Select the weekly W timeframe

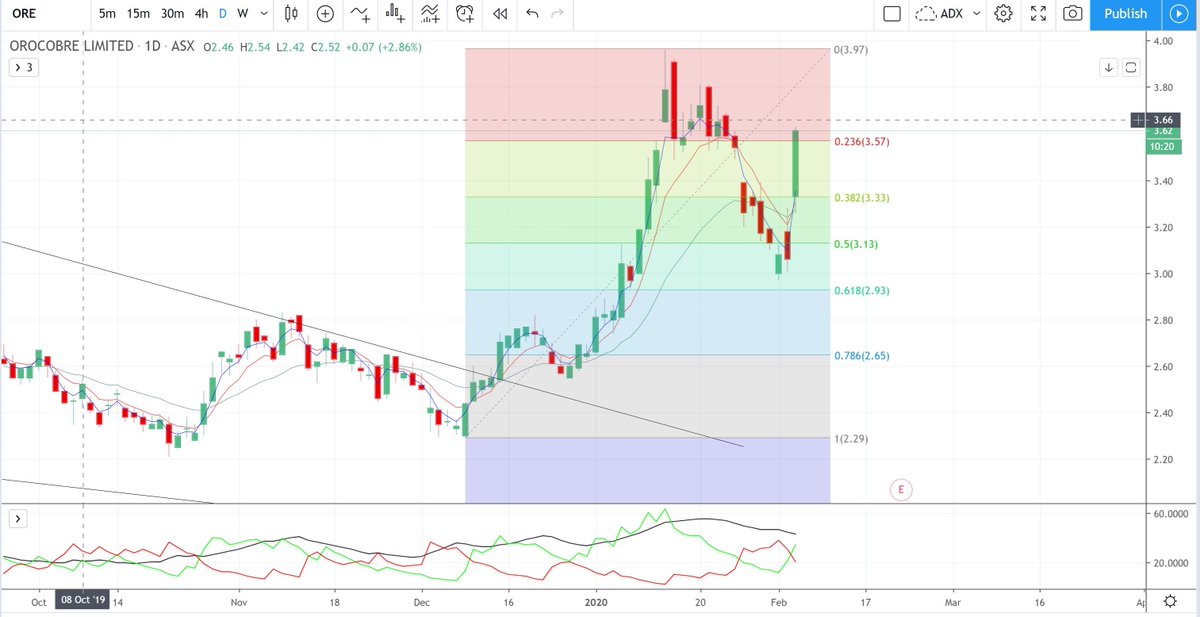242,14
